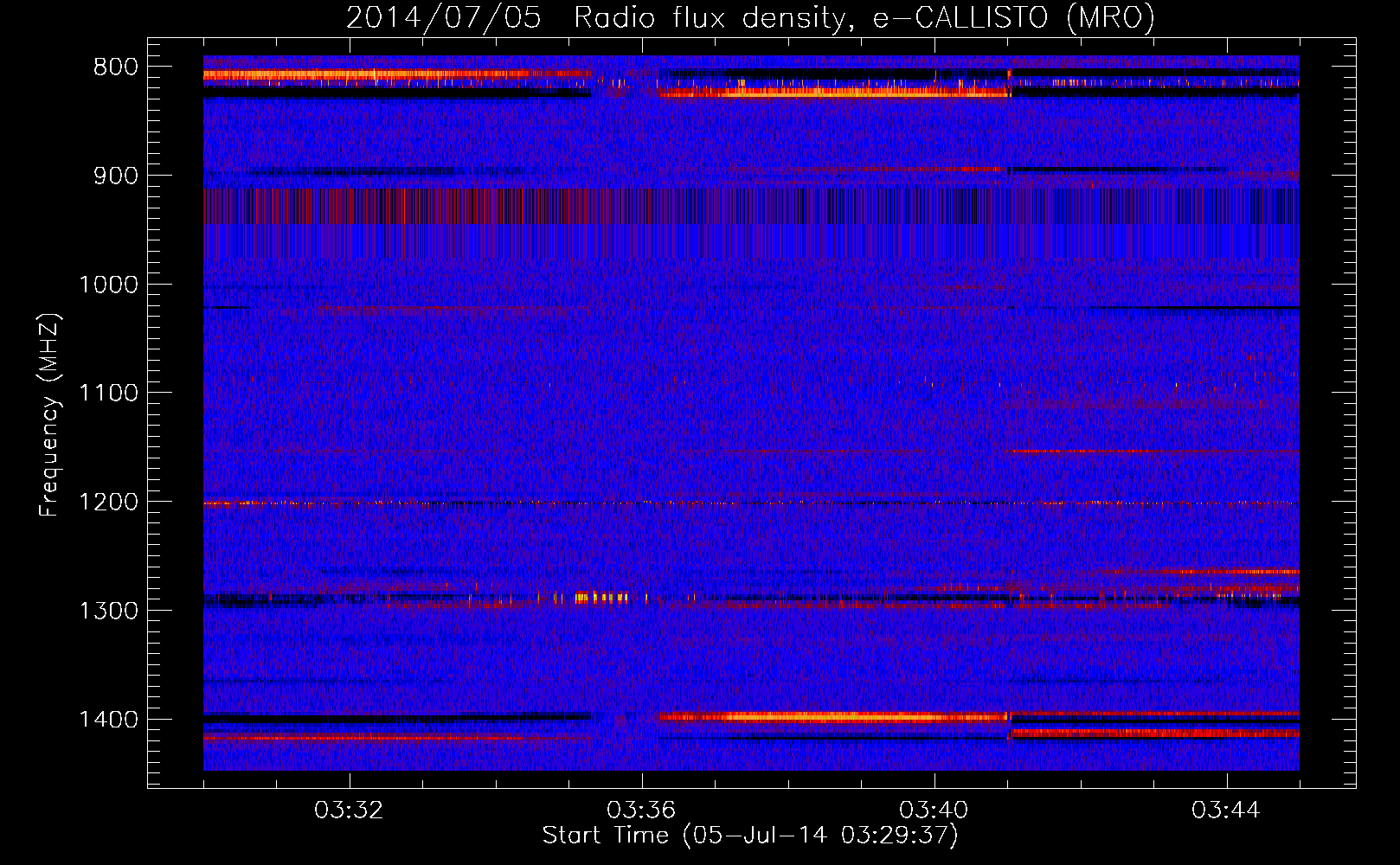This screenshot has width=1400, height=865.
Task: Click the 1200 frequency tick label
Action: click(x=108, y=503)
